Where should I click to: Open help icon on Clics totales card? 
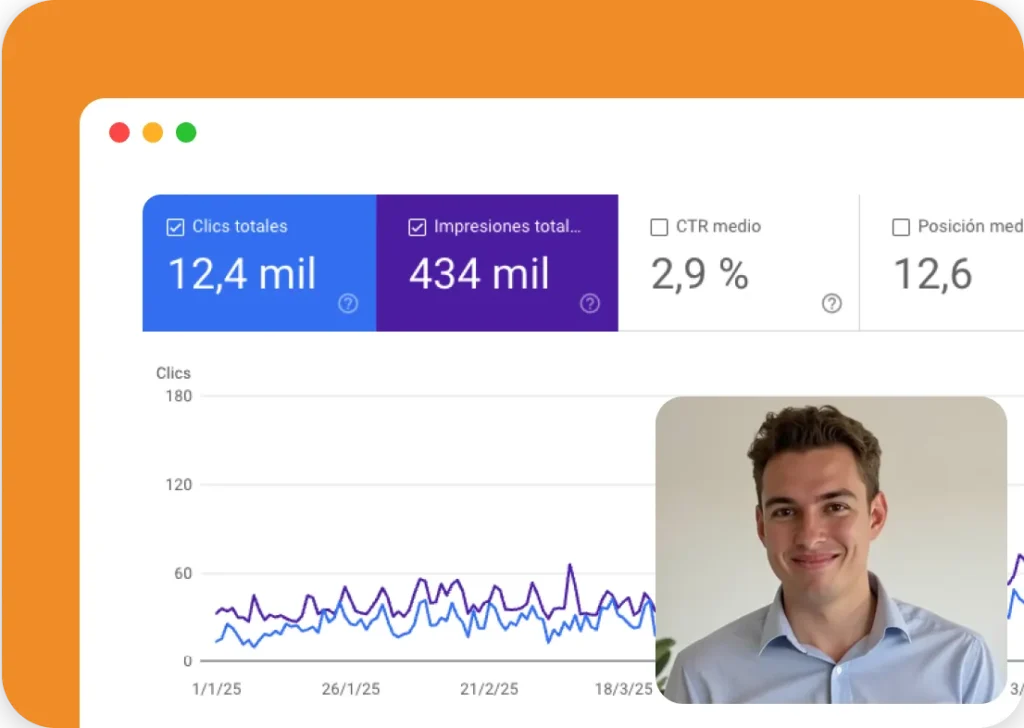(x=348, y=304)
